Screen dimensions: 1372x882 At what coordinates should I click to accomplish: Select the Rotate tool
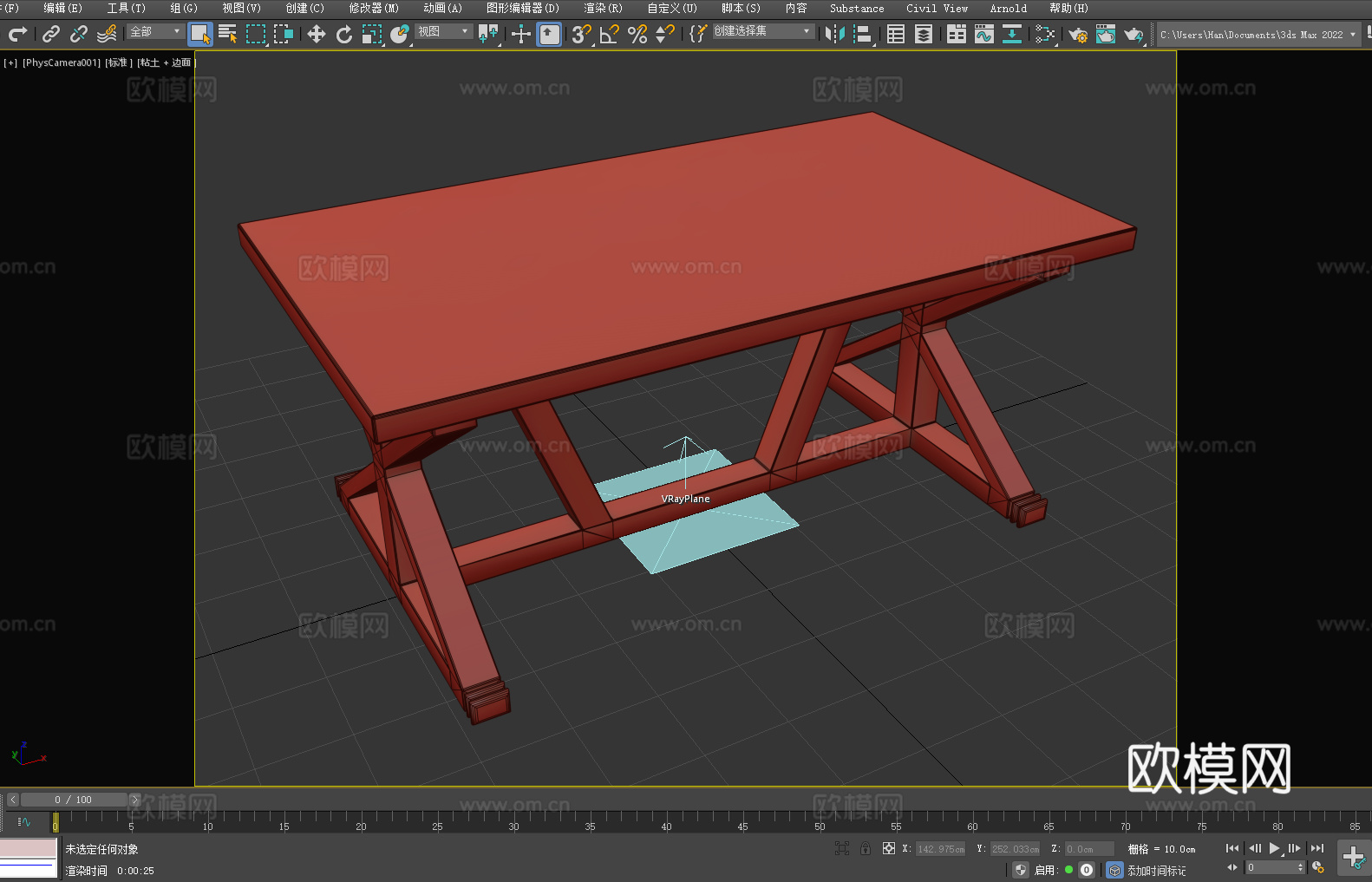pyautogui.click(x=344, y=34)
